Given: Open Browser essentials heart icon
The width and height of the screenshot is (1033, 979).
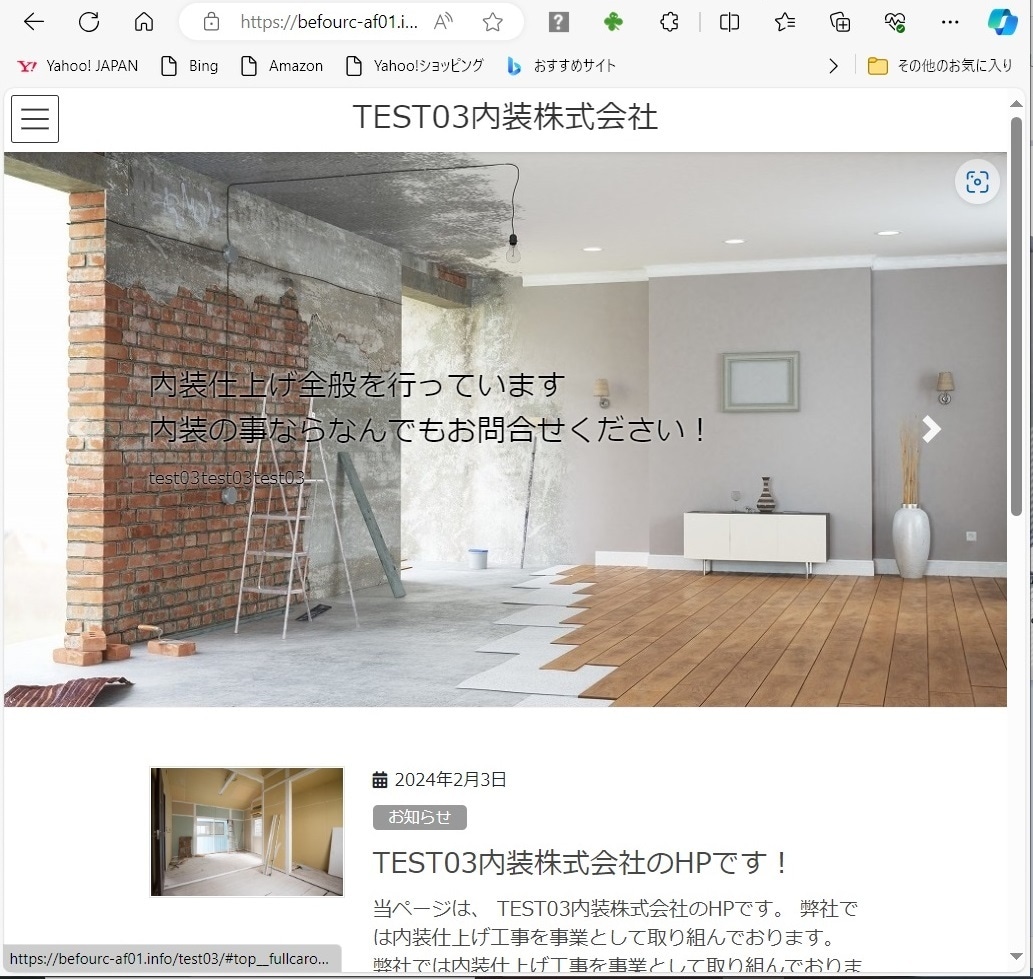Looking at the screenshot, I should tap(895, 22).
